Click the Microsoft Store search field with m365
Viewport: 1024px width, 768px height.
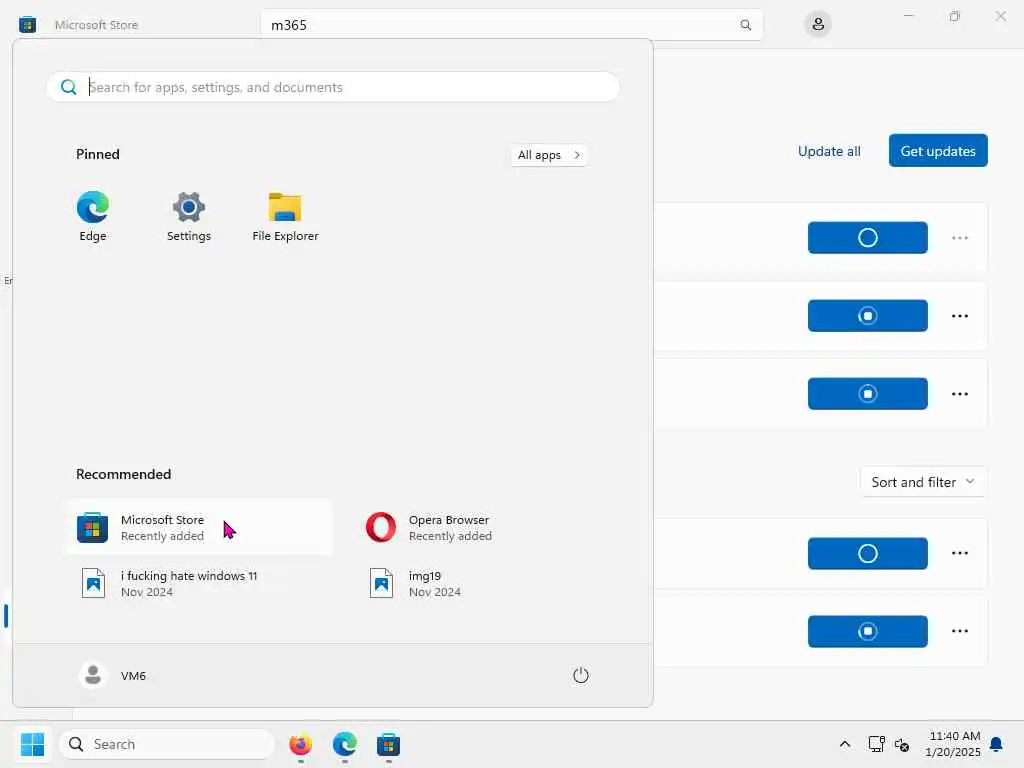511,25
